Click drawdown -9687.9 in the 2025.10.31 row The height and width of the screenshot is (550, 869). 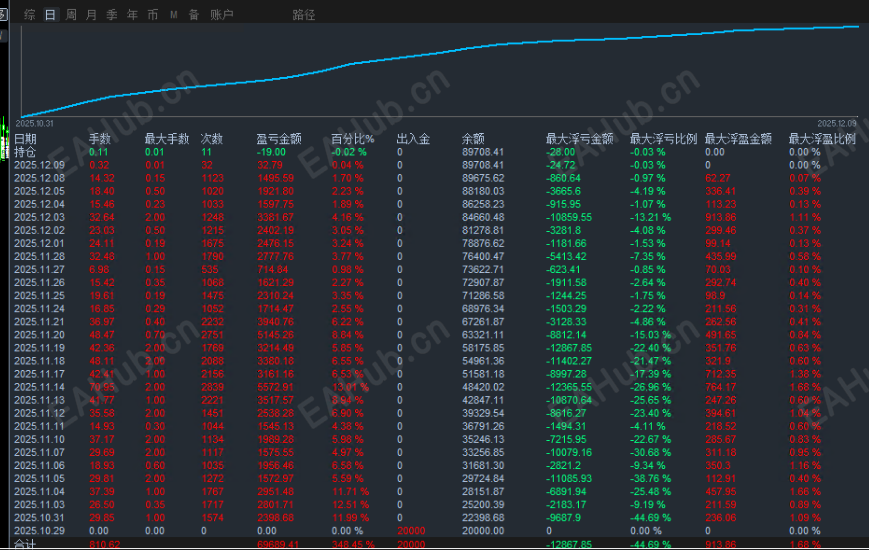[x=564, y=518]
